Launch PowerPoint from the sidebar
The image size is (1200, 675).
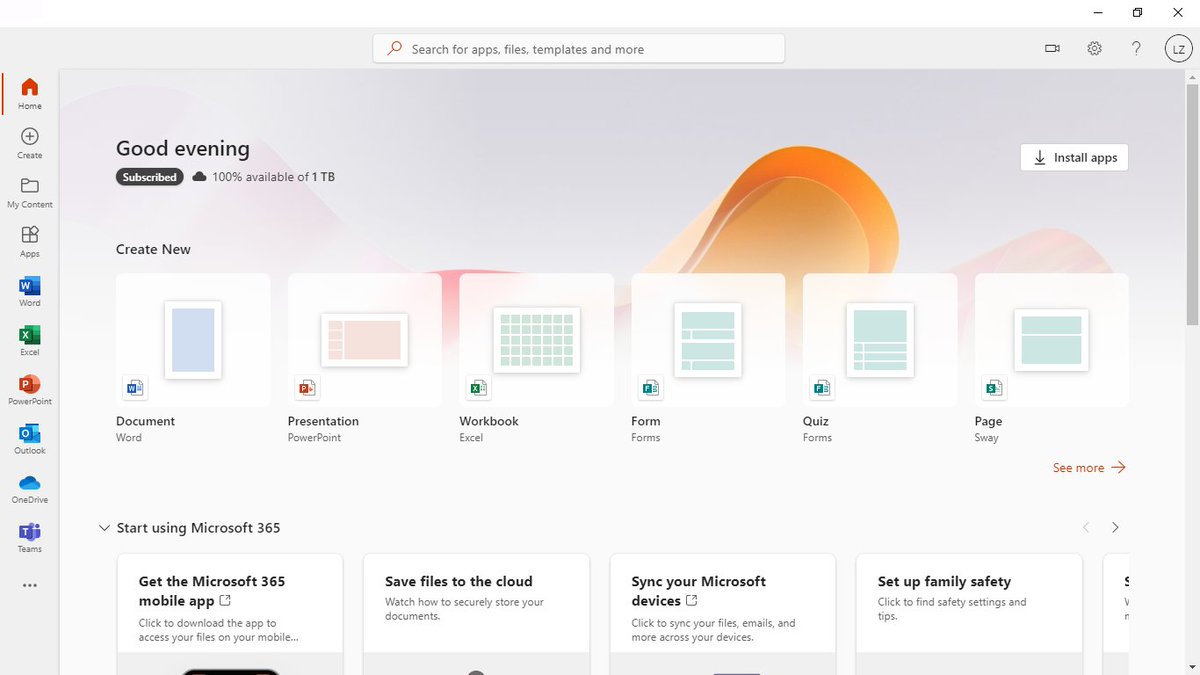[30, 389]
